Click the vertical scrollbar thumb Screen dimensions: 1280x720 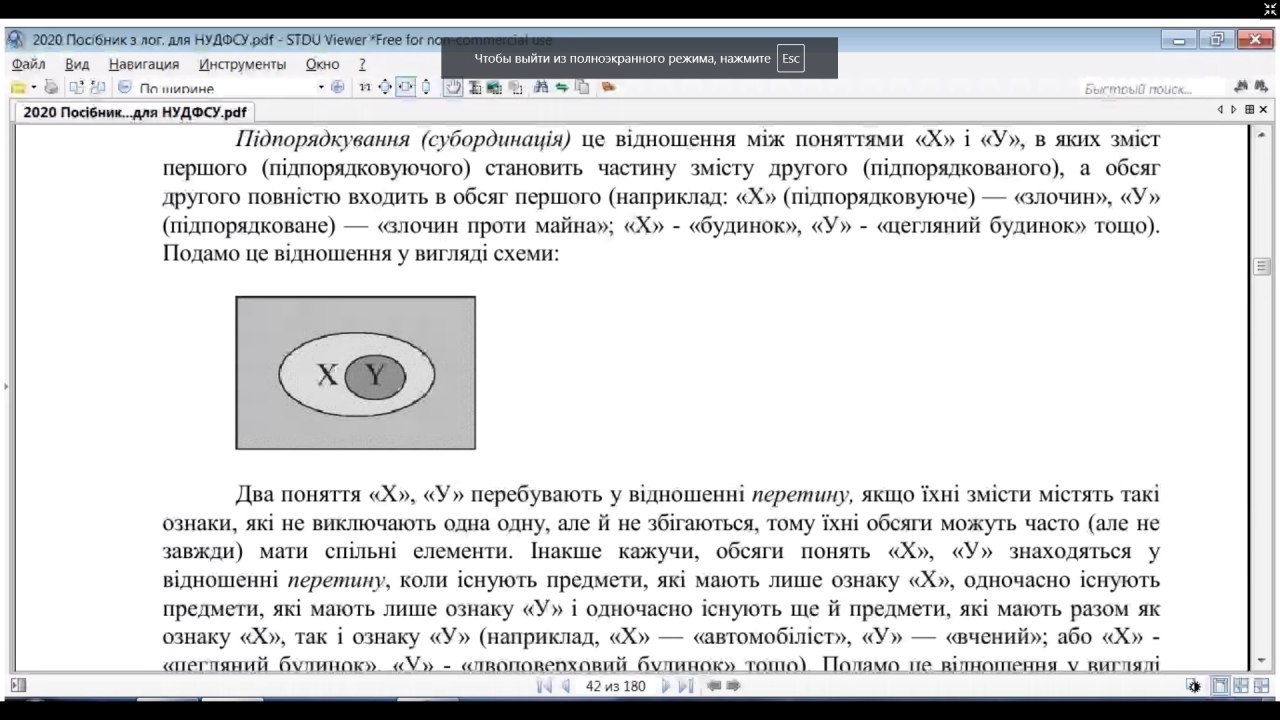pyautogui.click(x=1263, y=266)
